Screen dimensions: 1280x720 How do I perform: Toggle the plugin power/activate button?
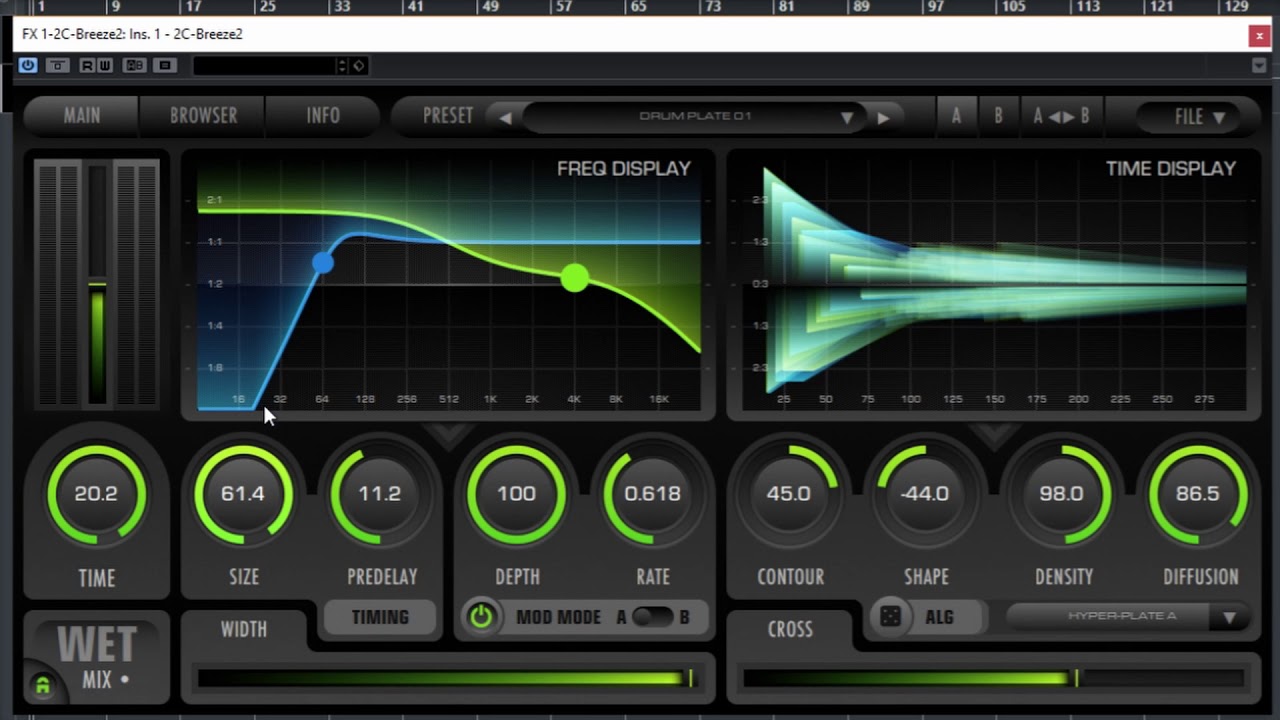click(28, 65)
